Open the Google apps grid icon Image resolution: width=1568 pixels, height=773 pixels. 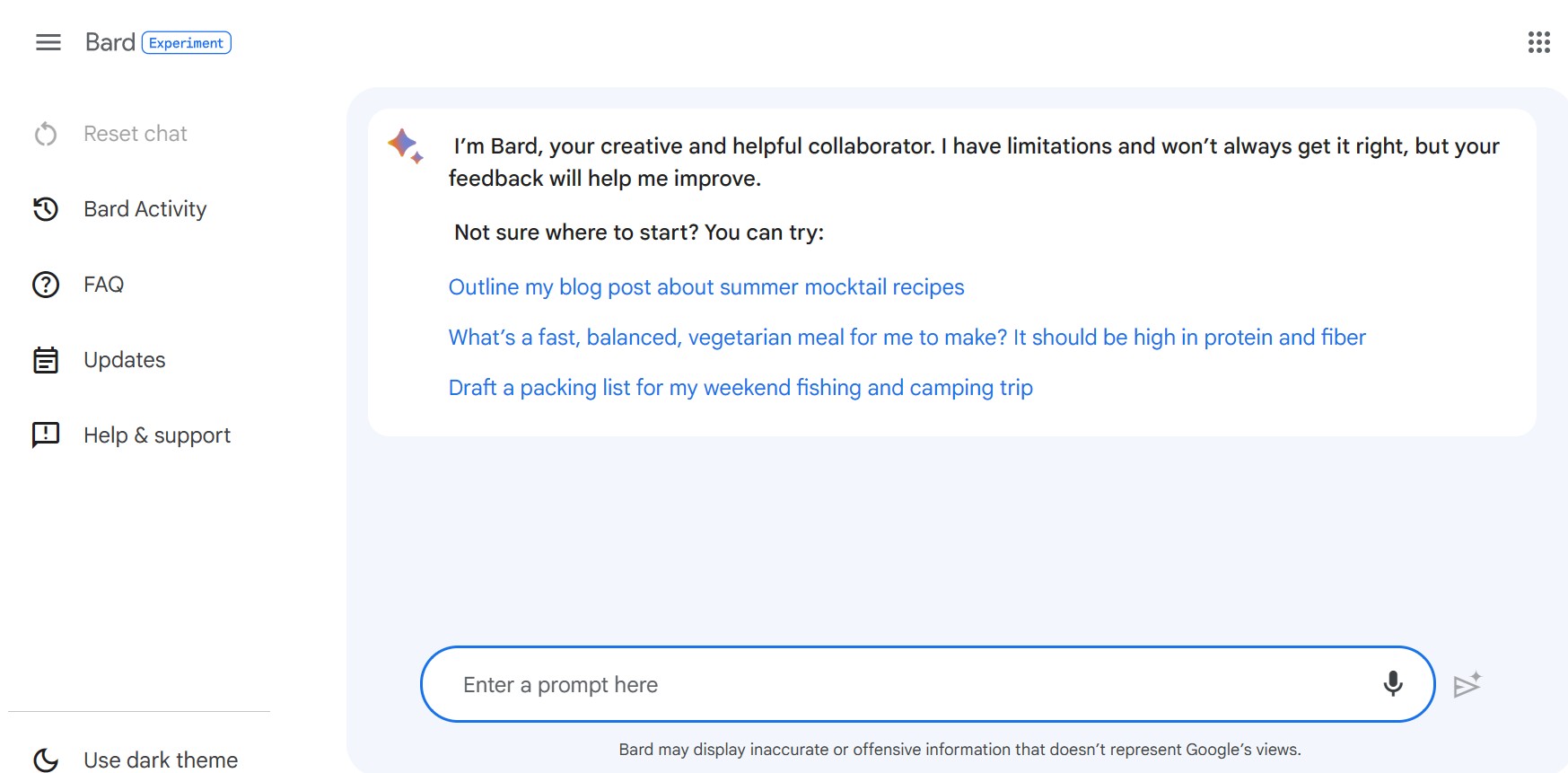click(x=1538, y=42)
